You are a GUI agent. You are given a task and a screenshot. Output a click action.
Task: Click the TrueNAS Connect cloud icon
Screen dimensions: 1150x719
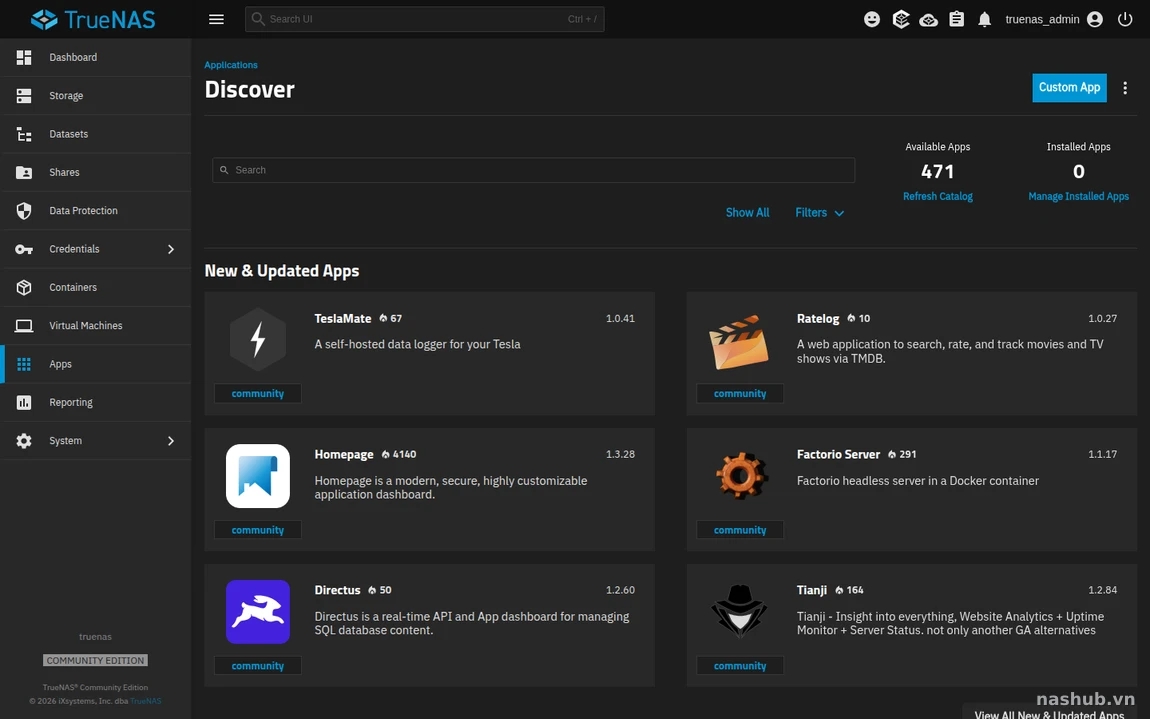(x=929, y=19)
